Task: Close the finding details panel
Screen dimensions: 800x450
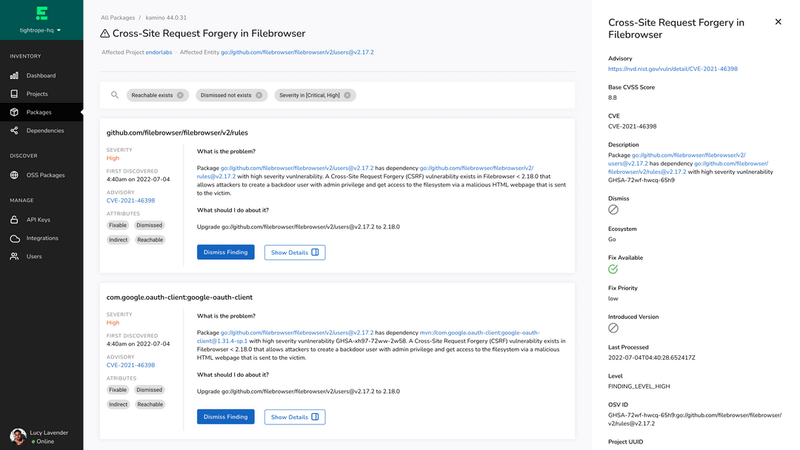Action: click(778, 21)
